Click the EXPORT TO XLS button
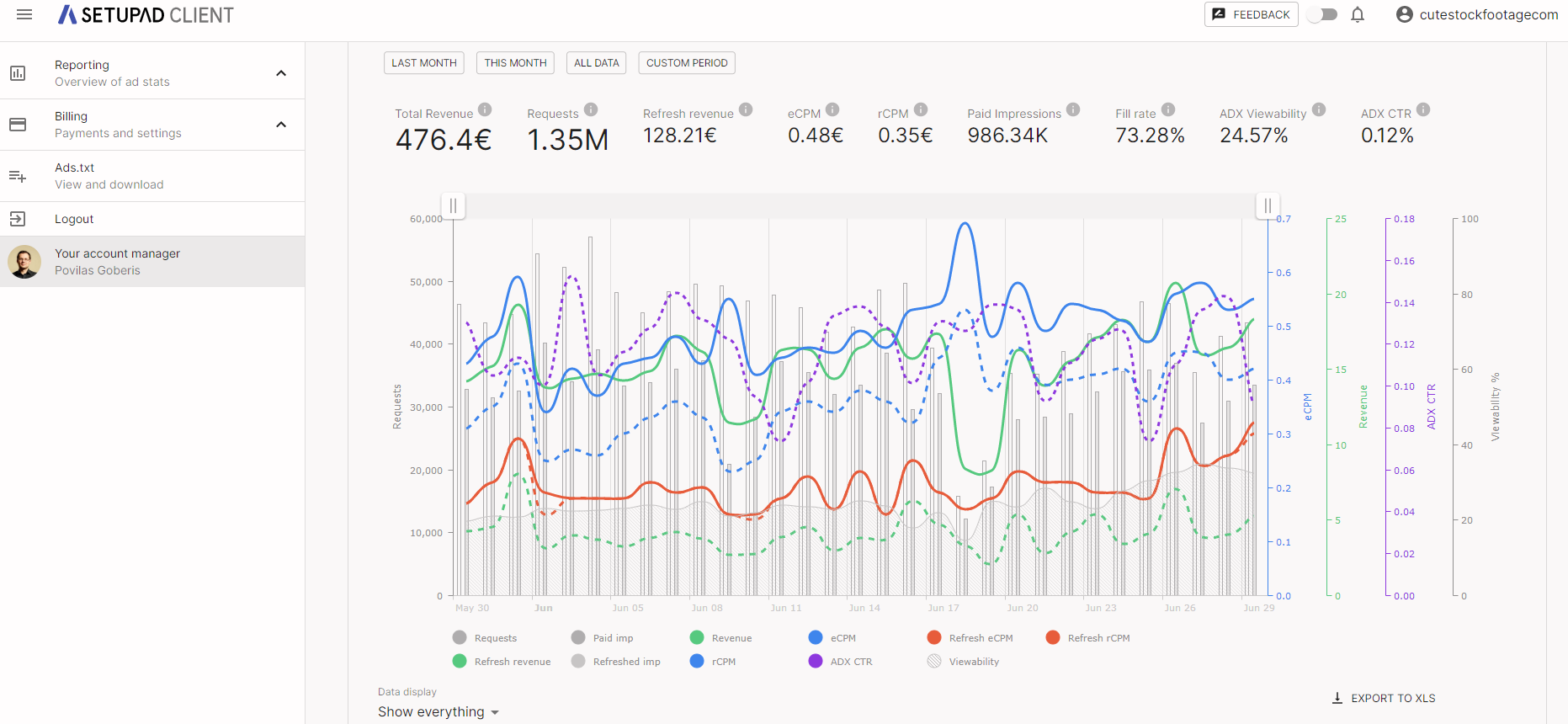Viewport: 1568px width, 724px height. 1384,698
